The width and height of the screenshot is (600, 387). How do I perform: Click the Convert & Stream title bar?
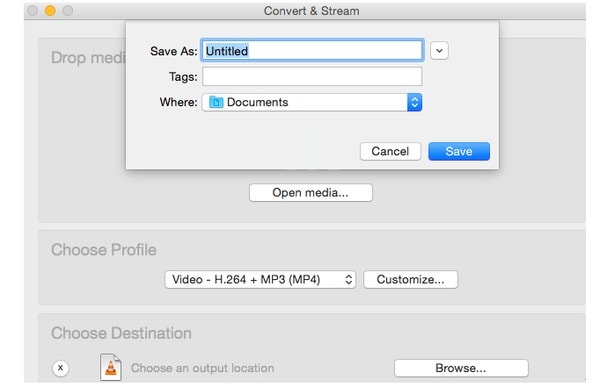(311, 11)
